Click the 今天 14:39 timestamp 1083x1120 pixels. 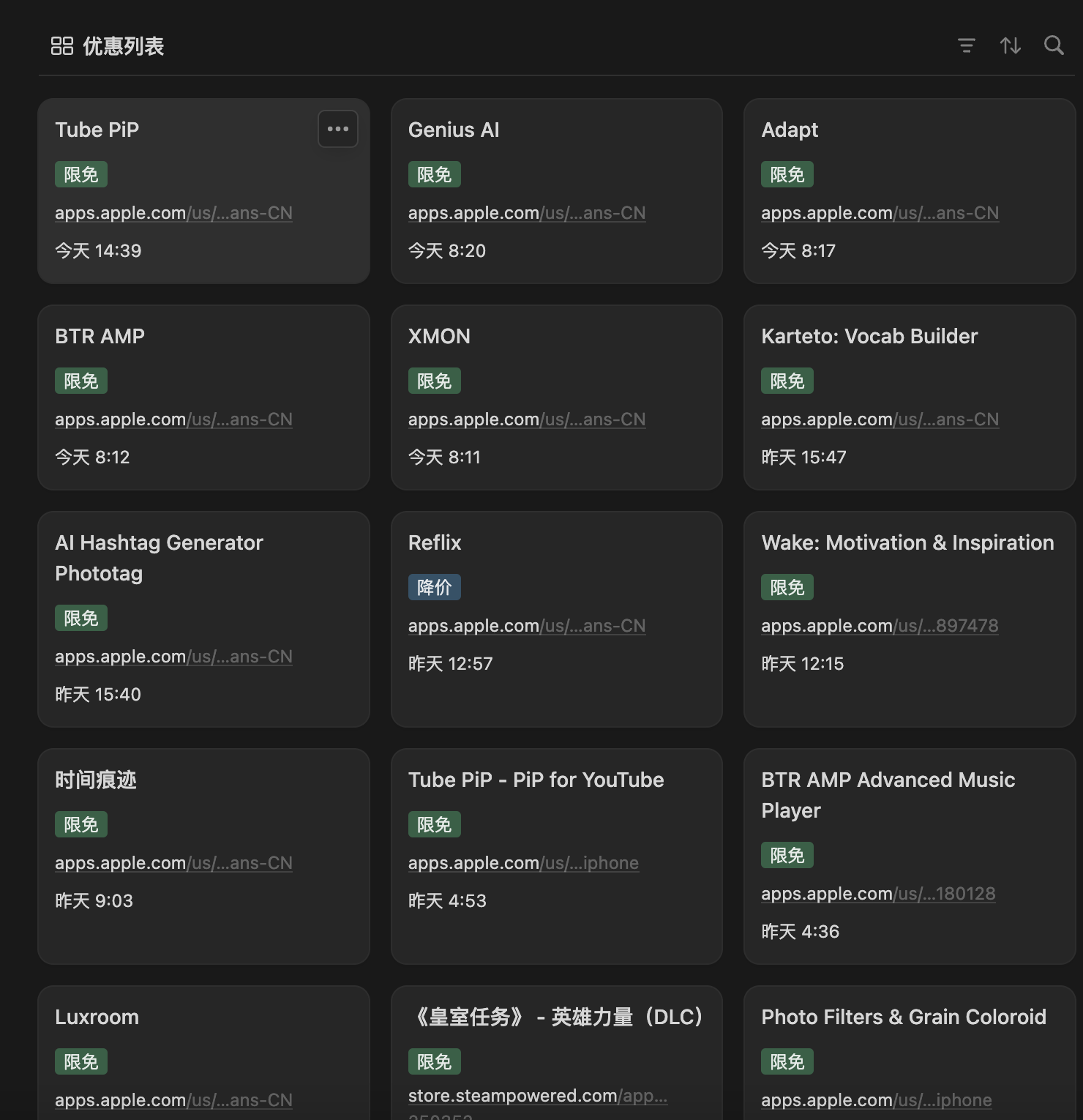[98, 251]
